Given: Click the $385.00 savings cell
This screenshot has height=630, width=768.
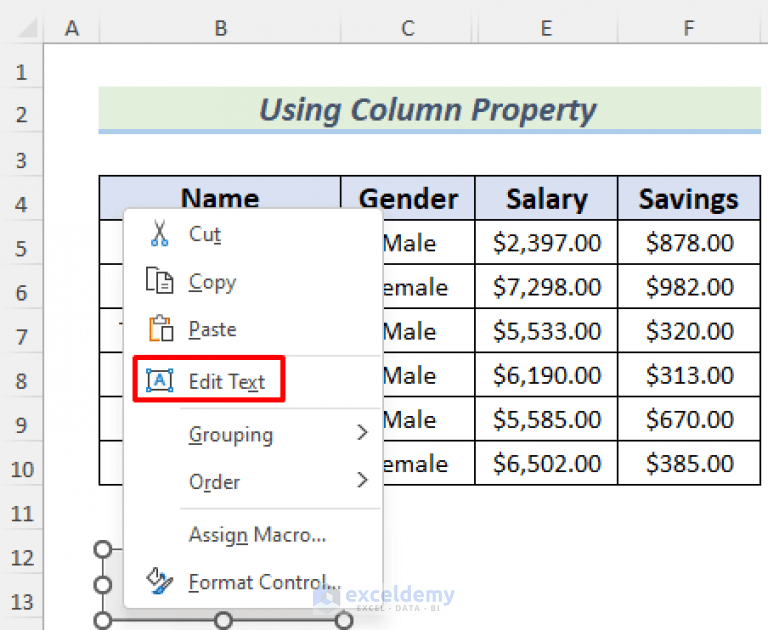Looking at the screenshot, I should pyautogui.click(x=689, y=463).
